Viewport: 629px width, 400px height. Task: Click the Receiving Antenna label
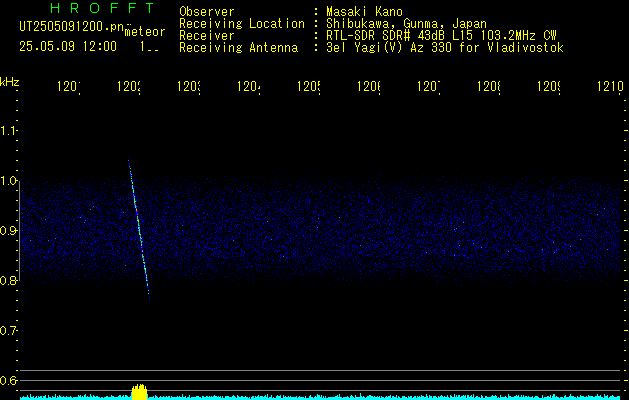[x=239, y=48]
